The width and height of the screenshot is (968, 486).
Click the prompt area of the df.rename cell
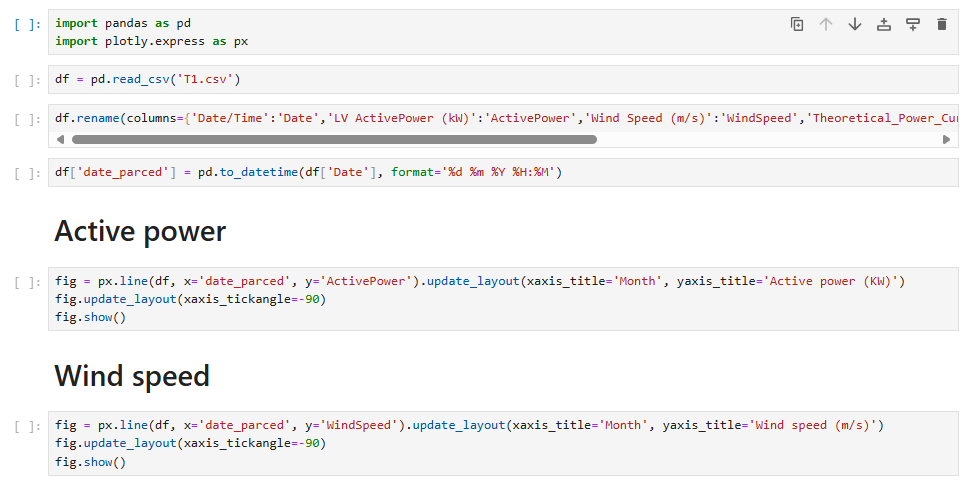pos(28,119)
